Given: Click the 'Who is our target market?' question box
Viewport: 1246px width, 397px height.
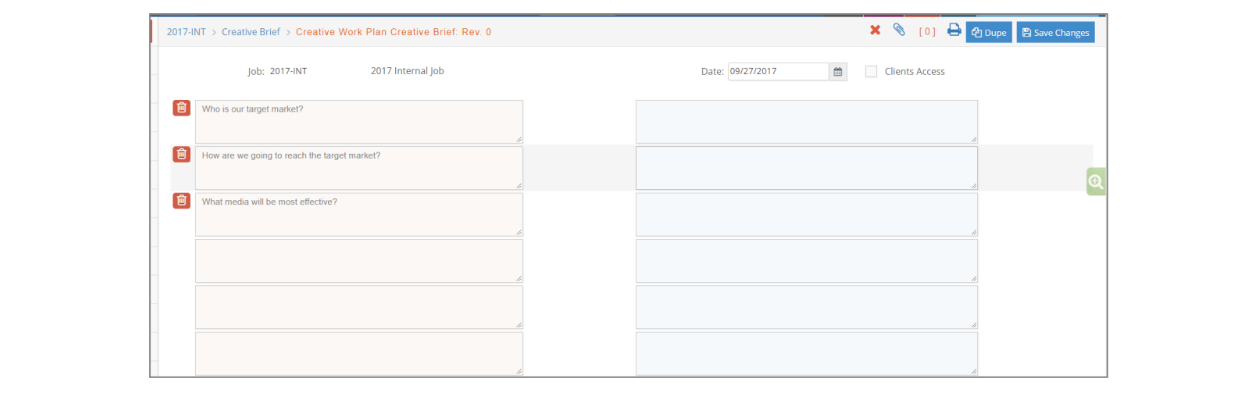Looking at the screenshot, I should (359, 122).
